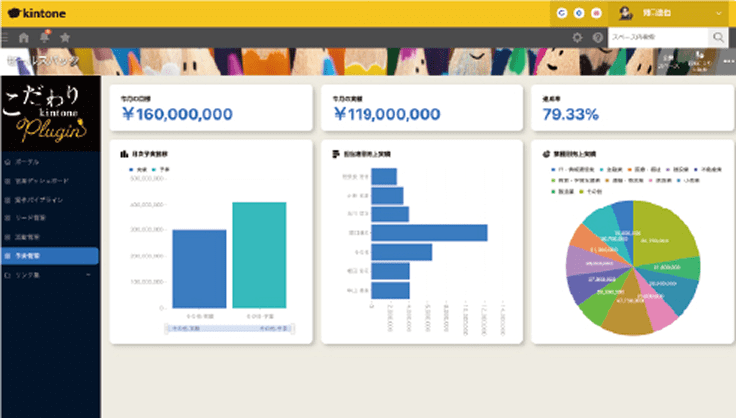Open the notifications bell icon
The width and height of the screenshot is (736, 418).
pos(44,37)
